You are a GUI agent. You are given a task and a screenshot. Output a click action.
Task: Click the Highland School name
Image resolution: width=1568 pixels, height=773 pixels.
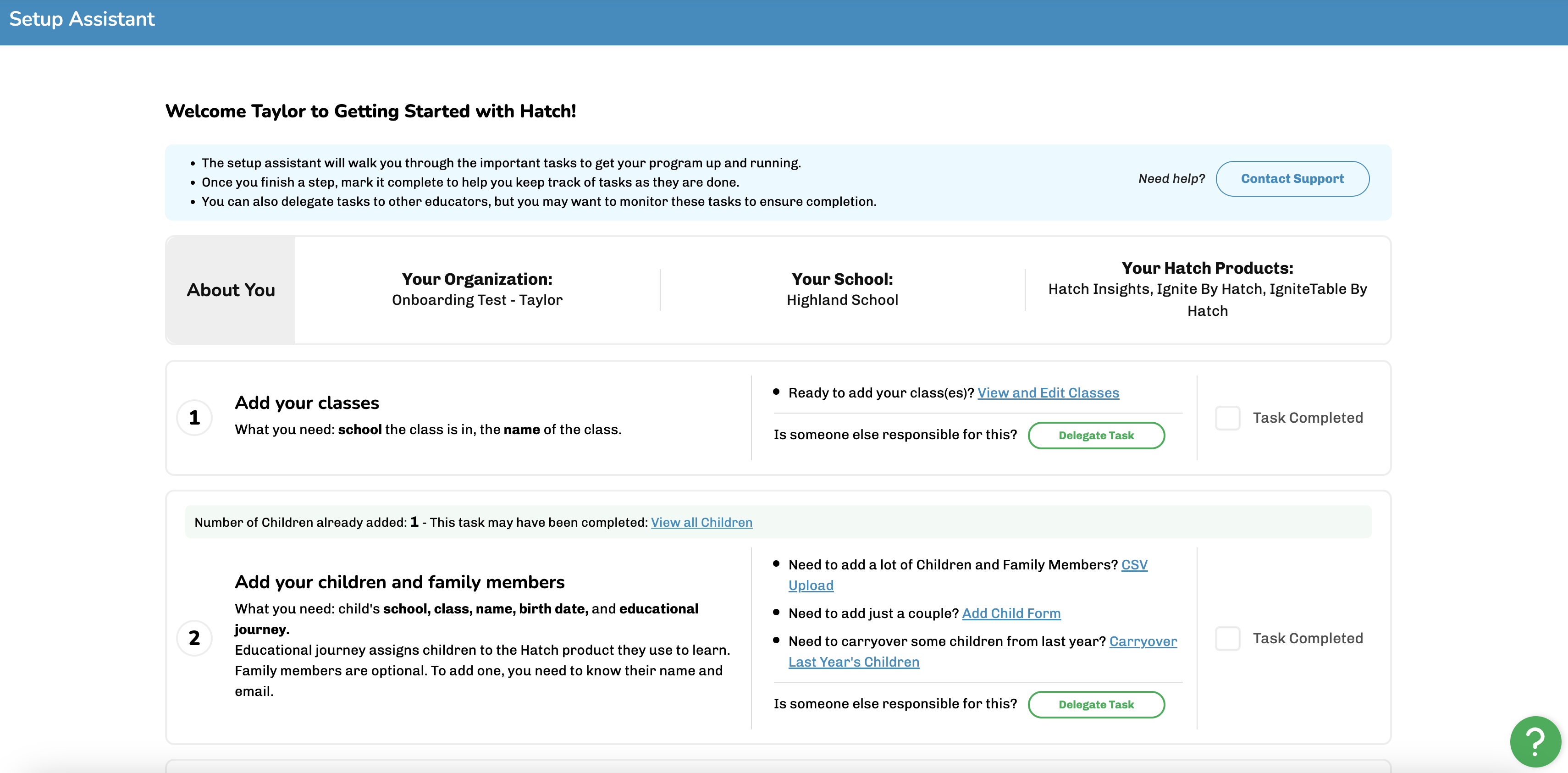coord(842,299)
